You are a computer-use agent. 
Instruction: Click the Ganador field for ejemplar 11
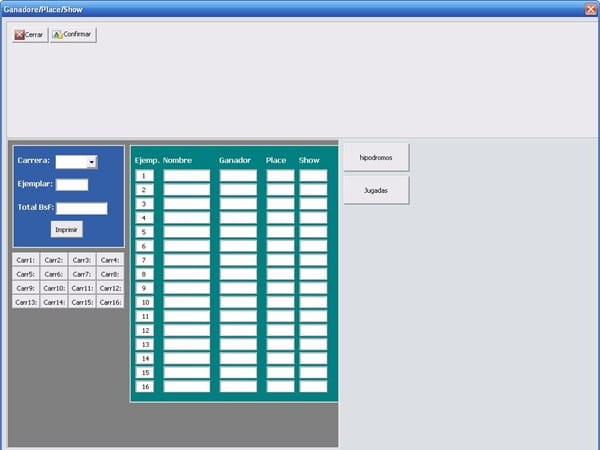(238, 316)
